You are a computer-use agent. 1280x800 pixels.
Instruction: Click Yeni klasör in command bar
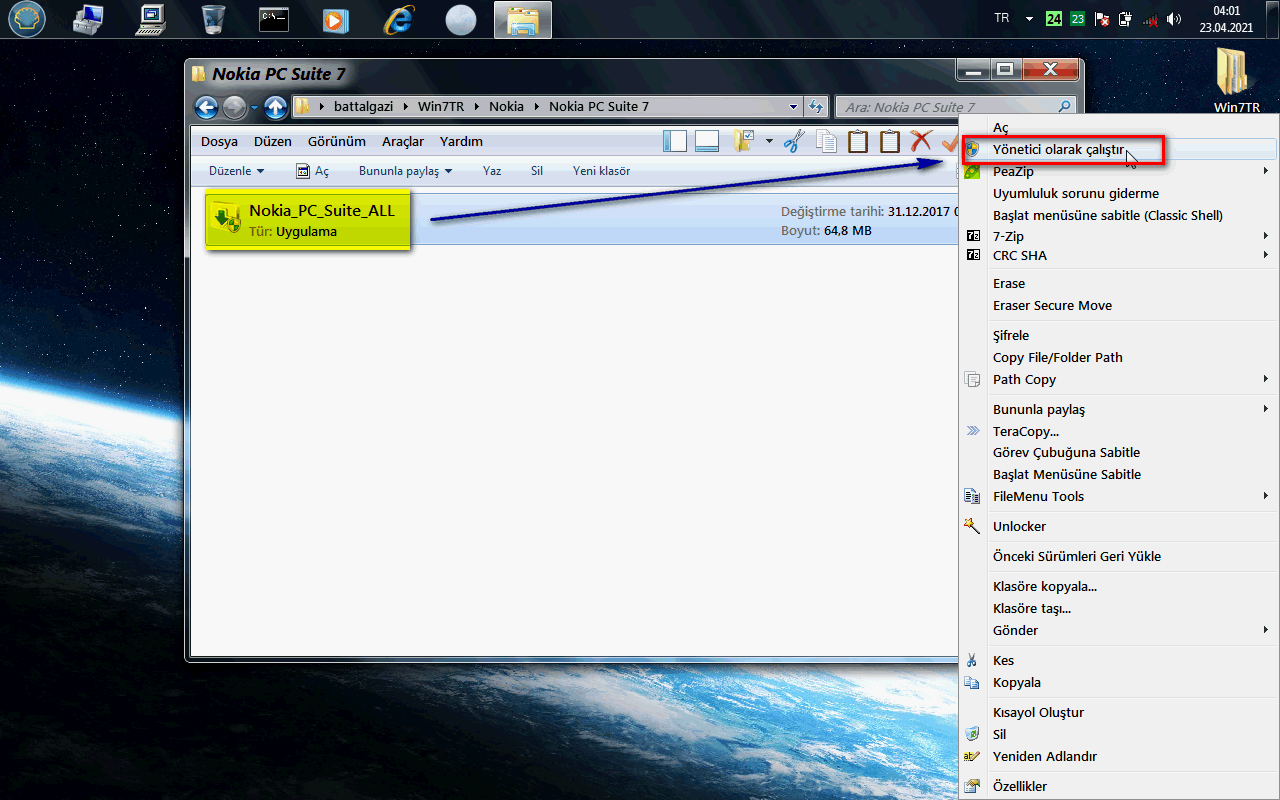tap(601, 171)
